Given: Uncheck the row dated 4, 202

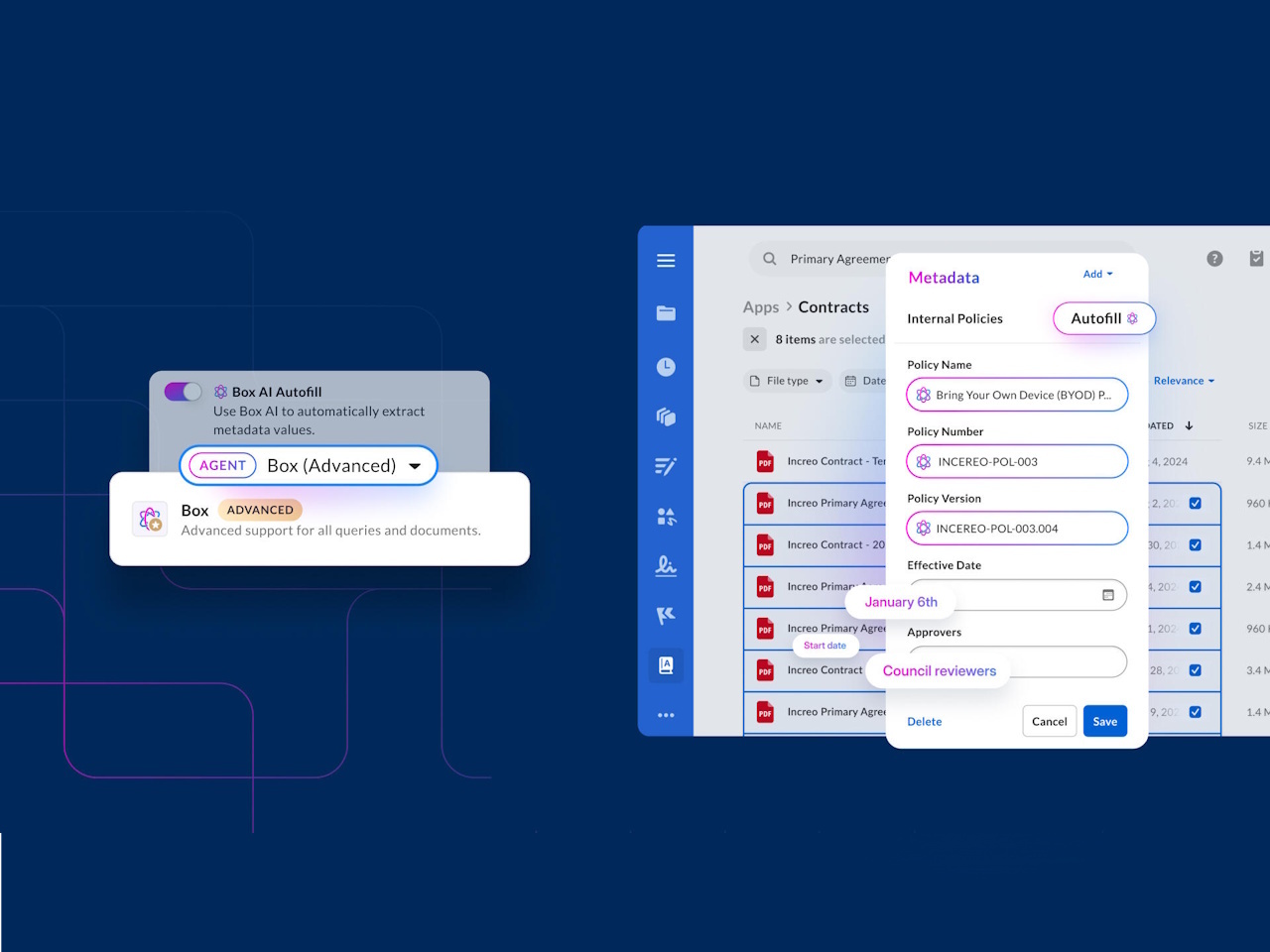Looking at the screenshot, I should (1196, 587).
